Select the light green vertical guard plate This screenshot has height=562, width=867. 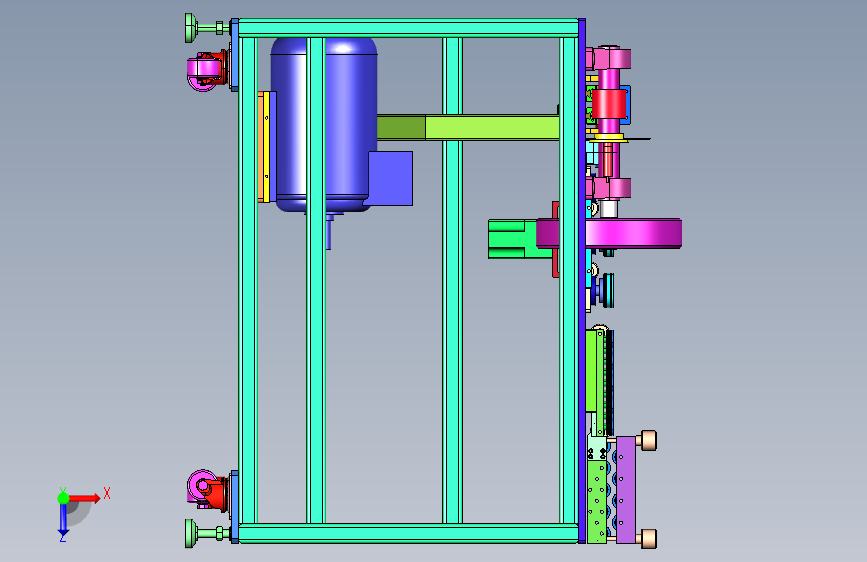coord(592,371)
